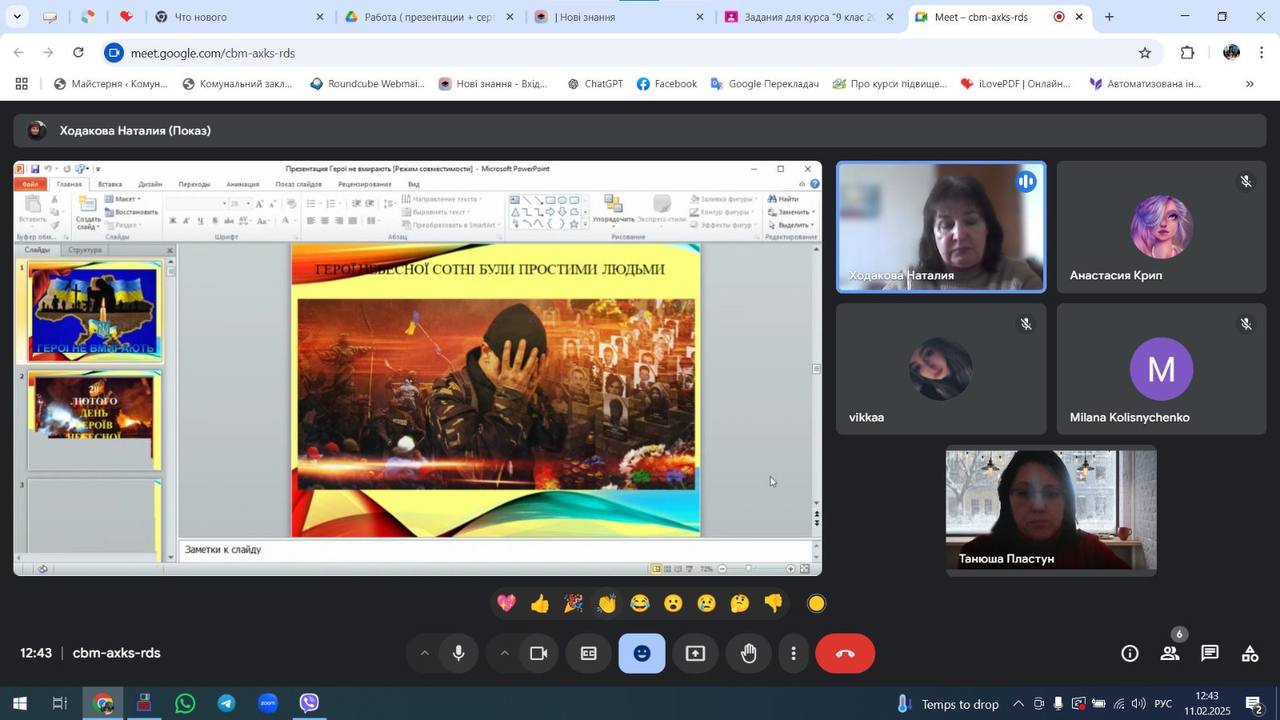Send the clapping hands reaction

[x=606, y=604]
